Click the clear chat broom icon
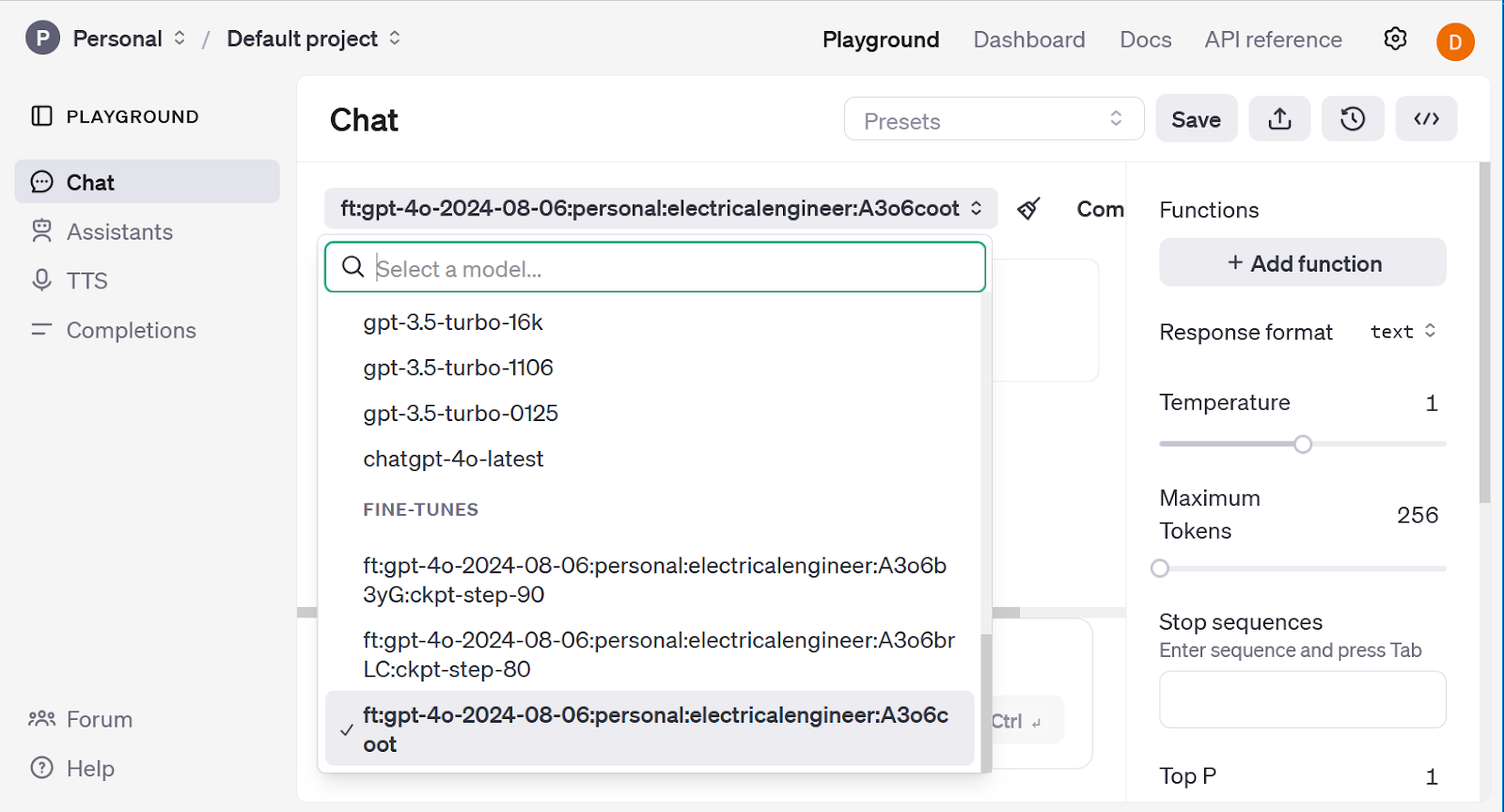1504x812 pixels. pyautogui.click(x=1028, y=209)
